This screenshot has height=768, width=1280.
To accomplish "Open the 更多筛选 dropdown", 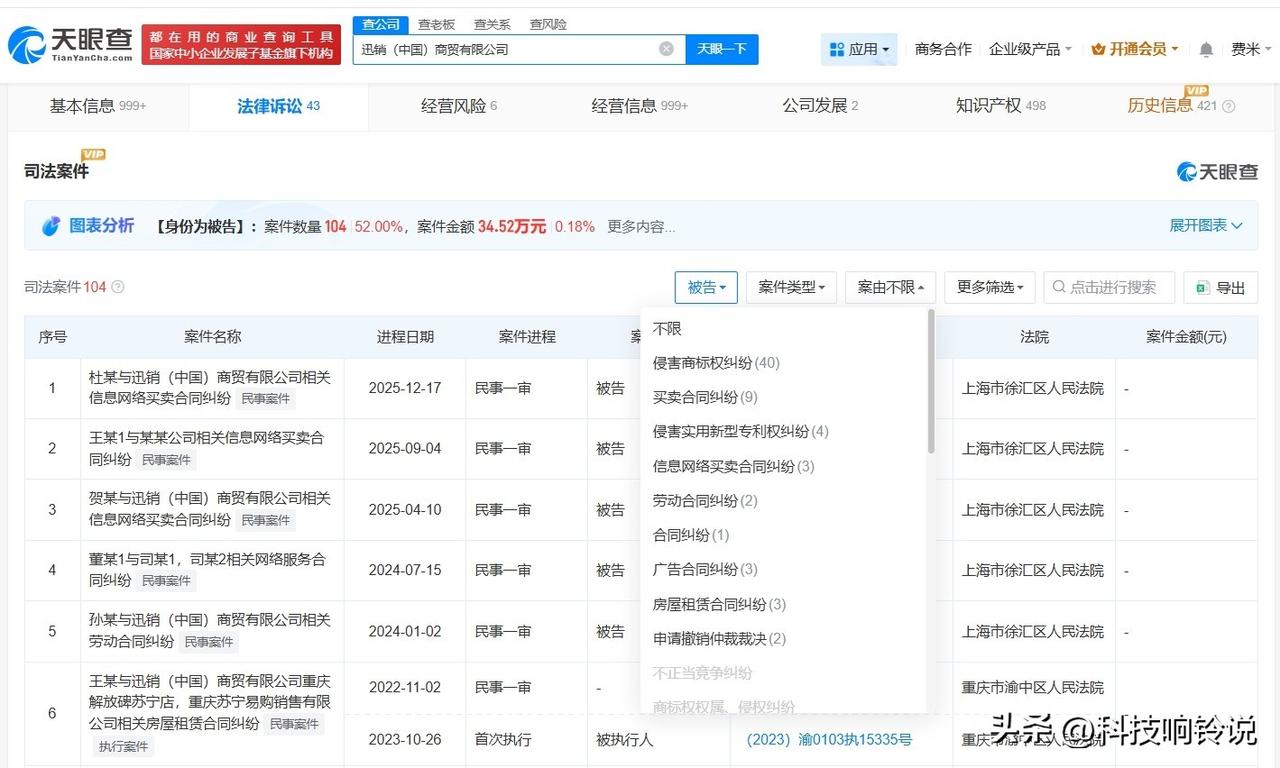I will coord(988,287).
